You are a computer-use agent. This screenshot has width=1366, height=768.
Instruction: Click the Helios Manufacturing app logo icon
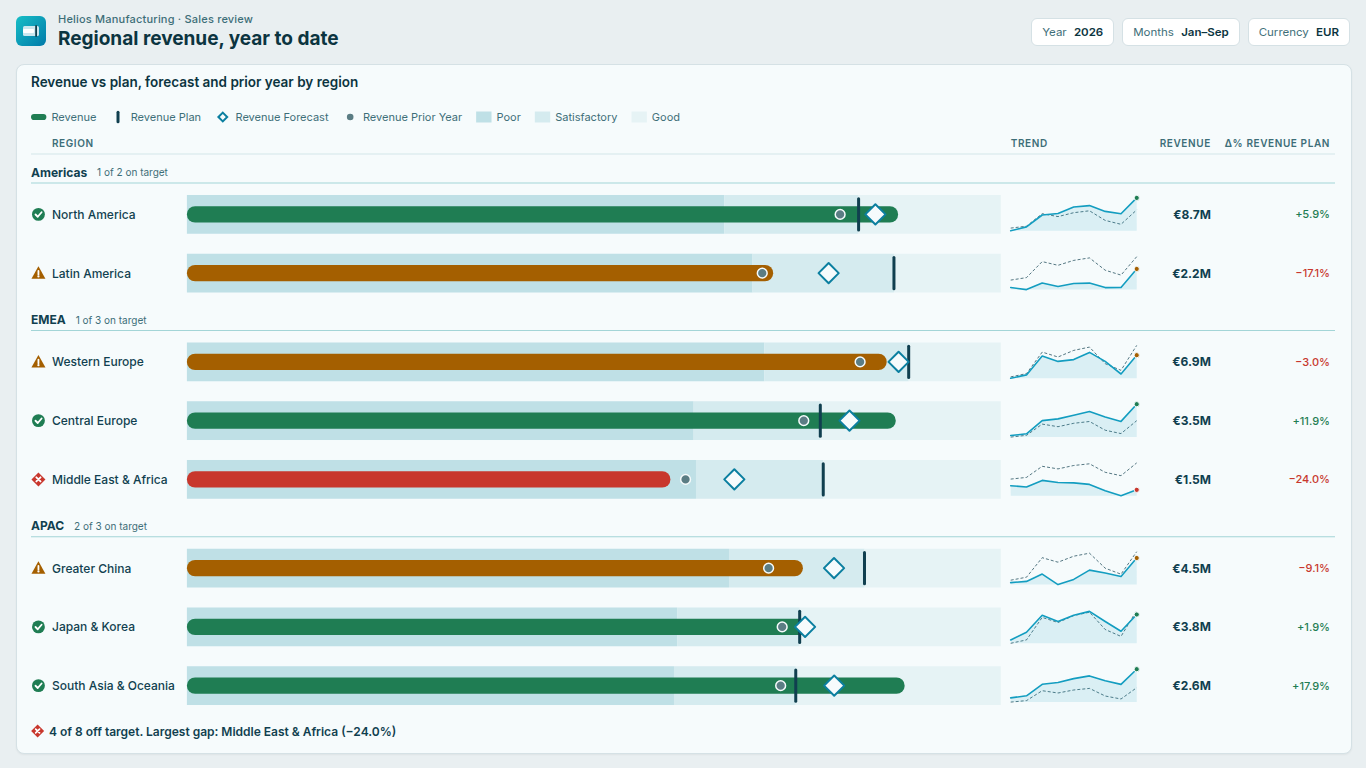coord(31,31)
